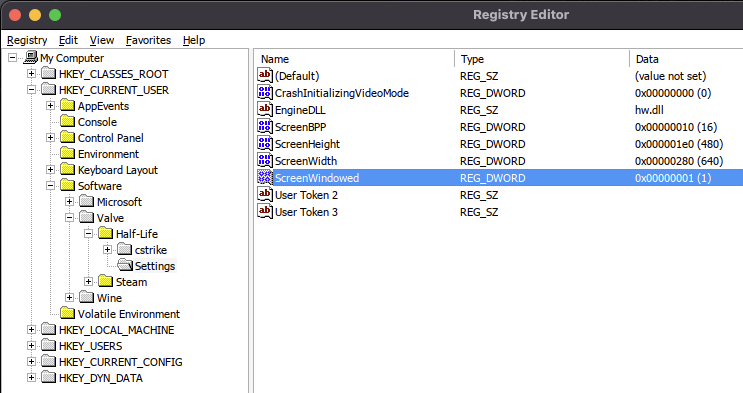This screenshot has width=743, height=393.
Task: Click the Volatile Environment folder icon
Action: (68, 313)
